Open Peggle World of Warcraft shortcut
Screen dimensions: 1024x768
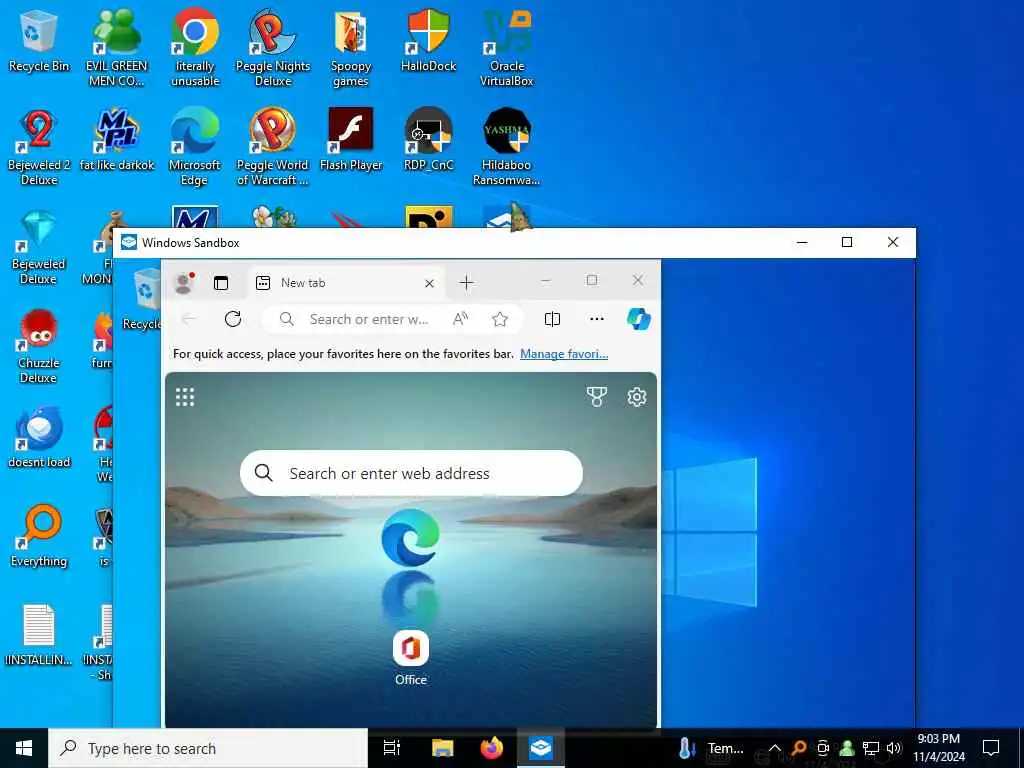tap(273, 147)
